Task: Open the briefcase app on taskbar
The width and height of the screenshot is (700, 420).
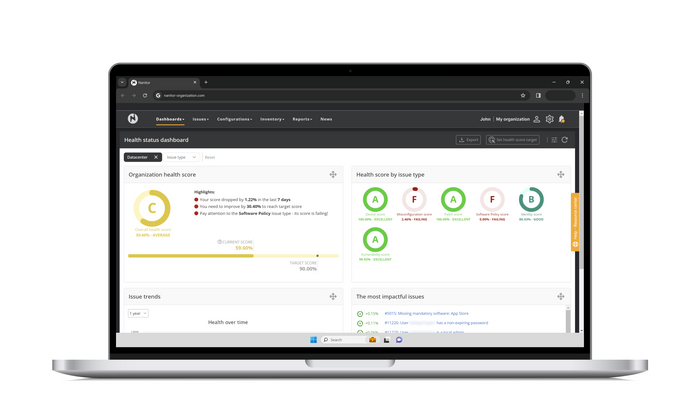Action: pyautogui.click(x=372, y=340)
